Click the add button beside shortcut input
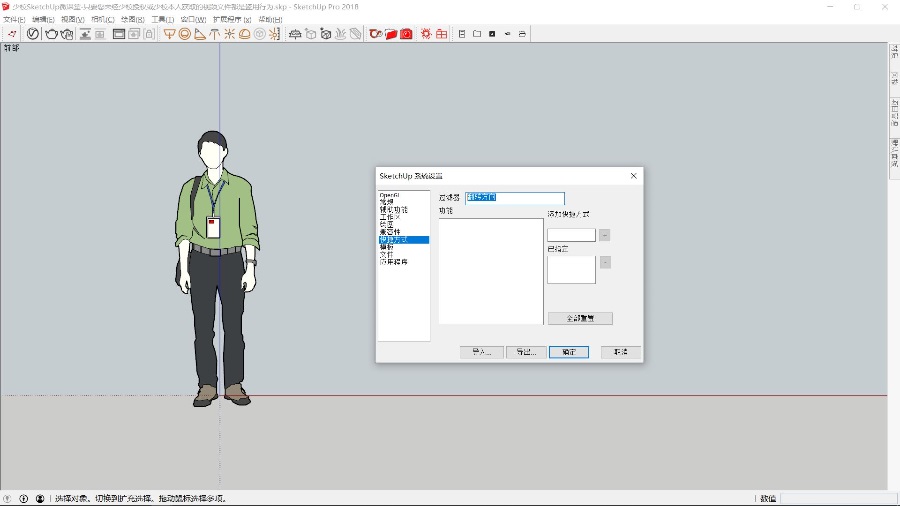Image resolution: width=900 pixels, height=506 pixels. 604,235
